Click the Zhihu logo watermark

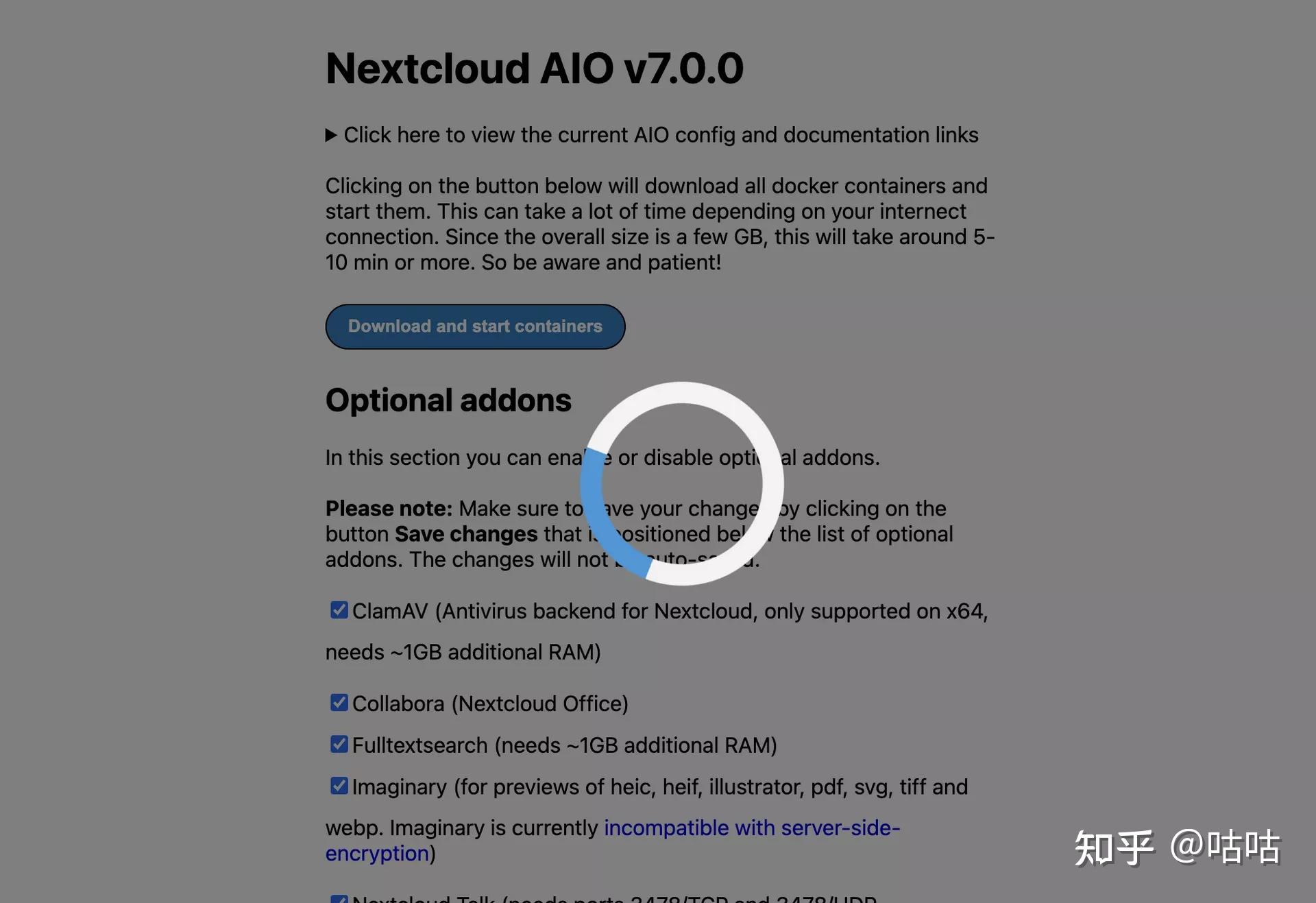(1114, 848)
